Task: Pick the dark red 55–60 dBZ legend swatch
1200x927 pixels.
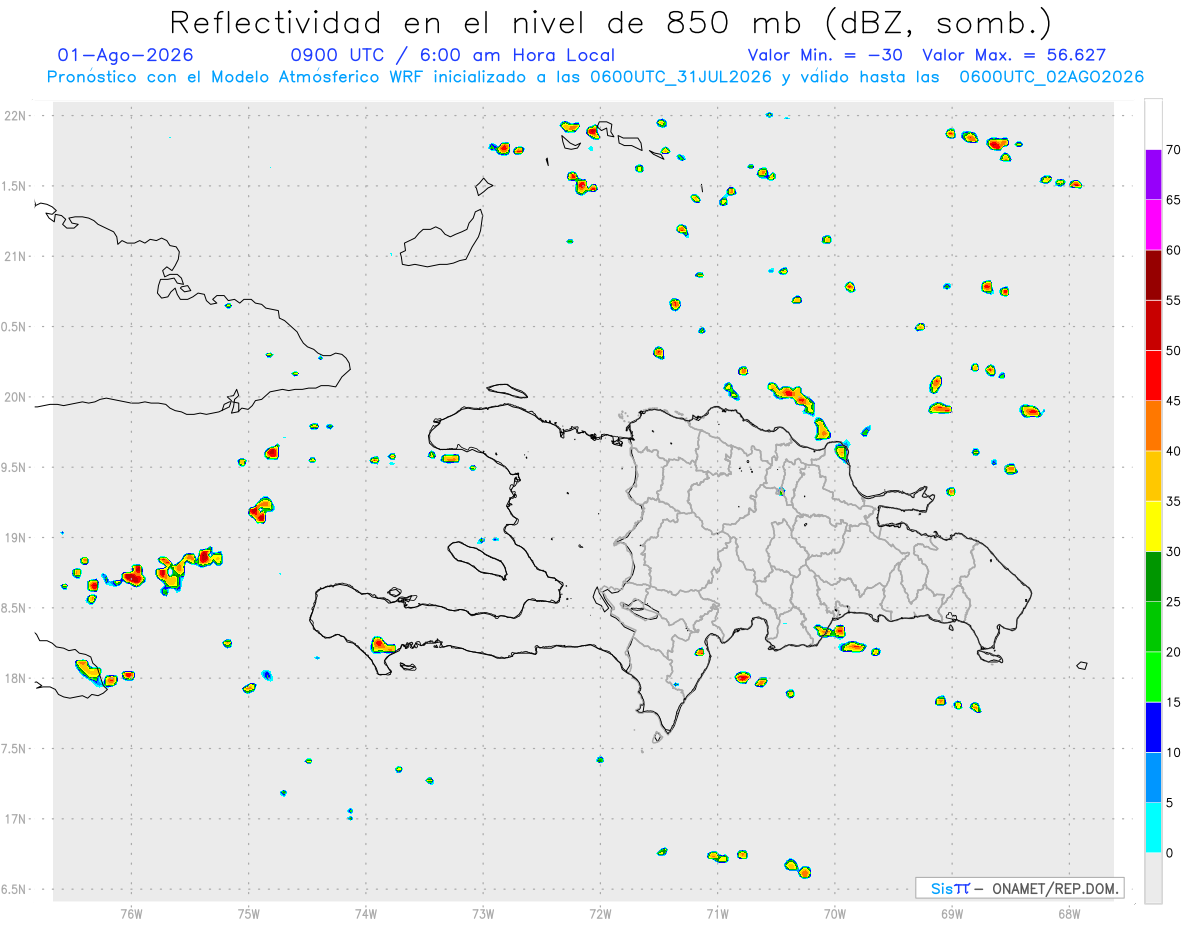Action: coord(1153,275)
